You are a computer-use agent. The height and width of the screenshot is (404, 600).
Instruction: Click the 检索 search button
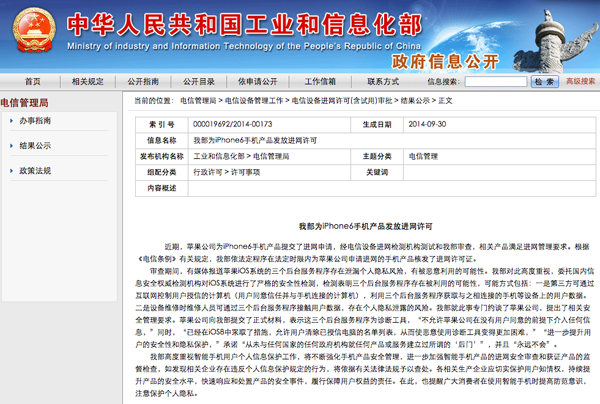coord(545,81)
